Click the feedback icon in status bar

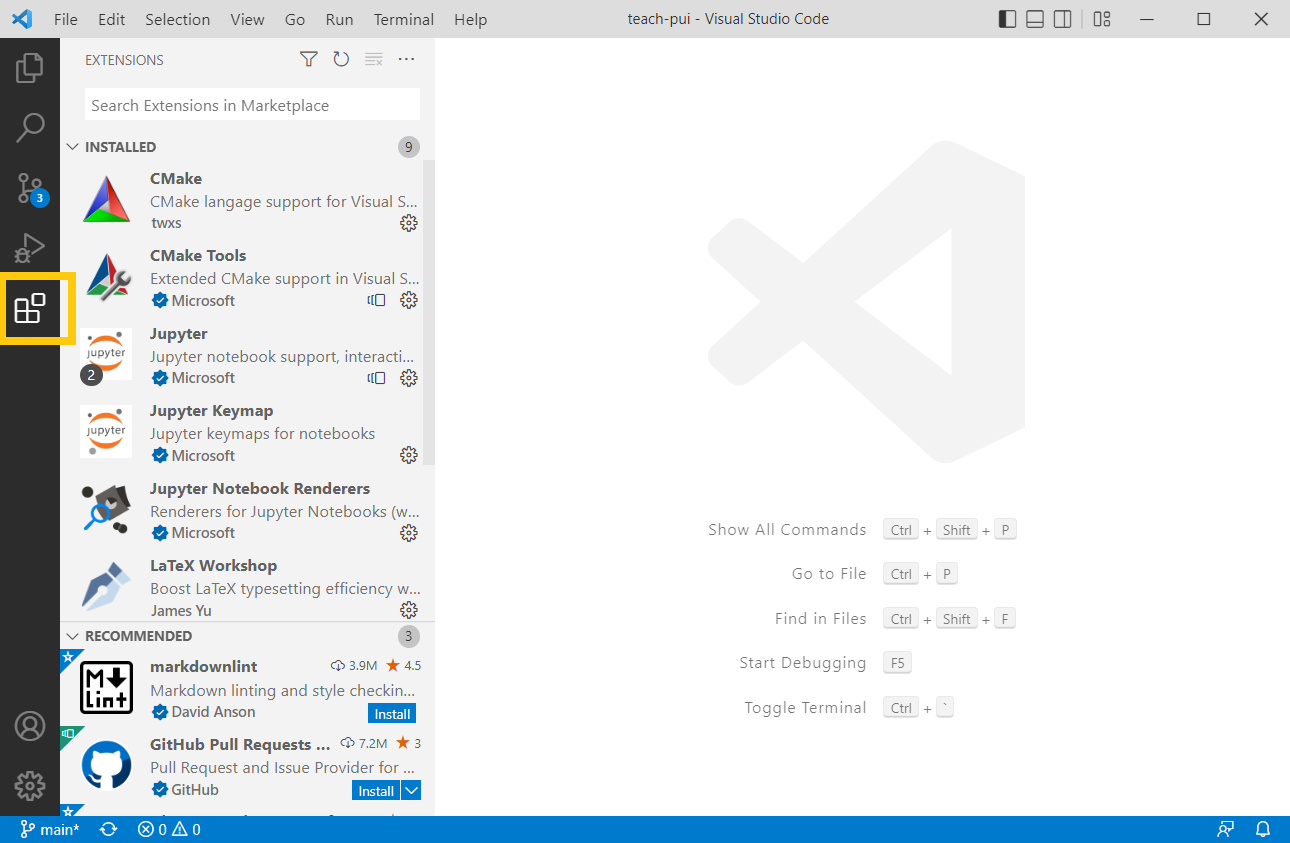click(1225, 829)
